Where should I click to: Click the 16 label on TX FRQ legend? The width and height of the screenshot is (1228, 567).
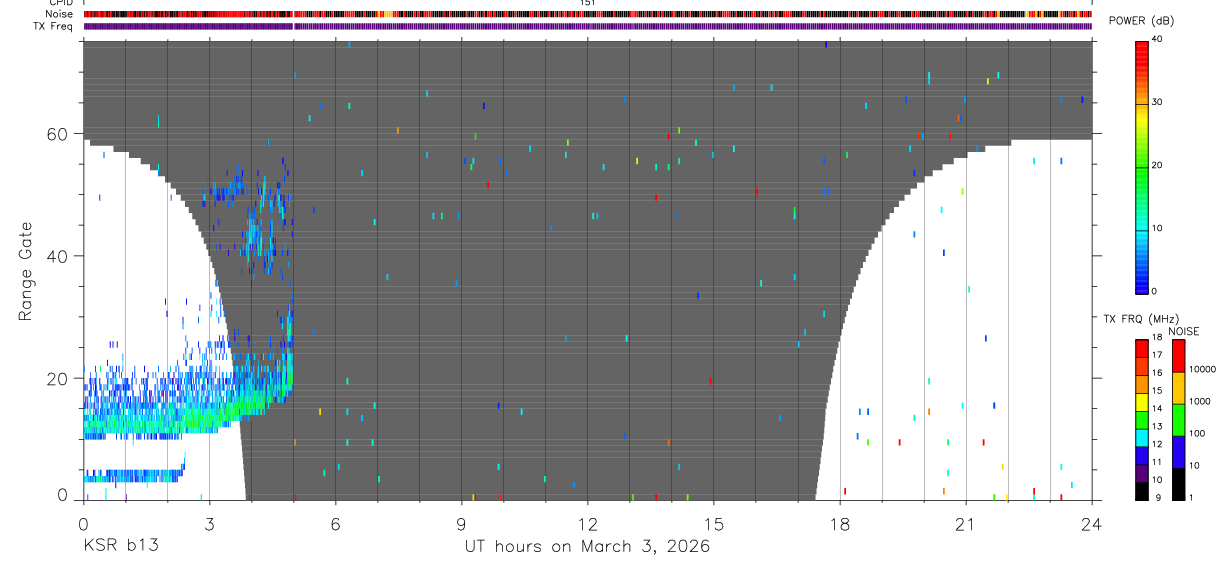click(1156, 372)
